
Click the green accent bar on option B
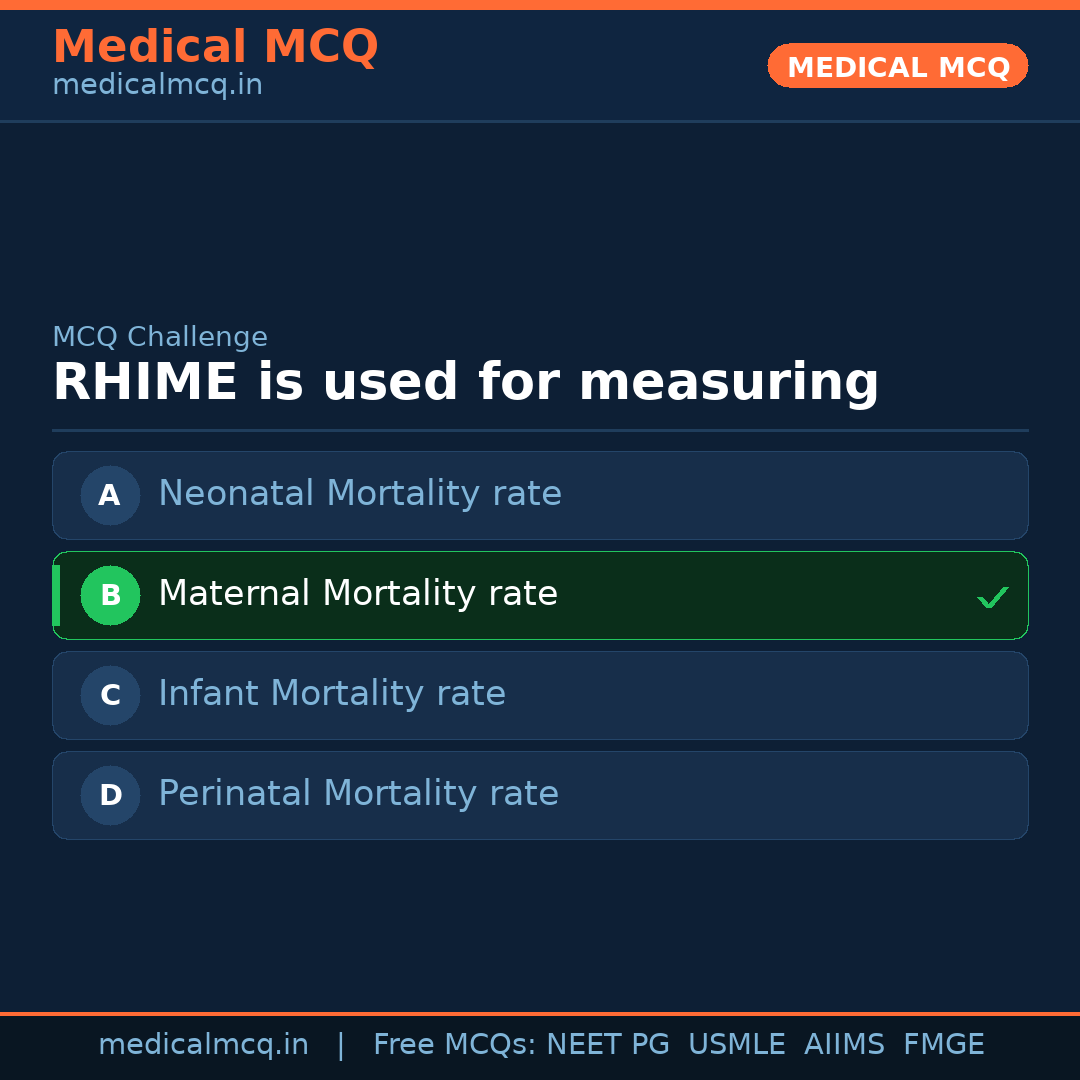click(x=56, y=595)
